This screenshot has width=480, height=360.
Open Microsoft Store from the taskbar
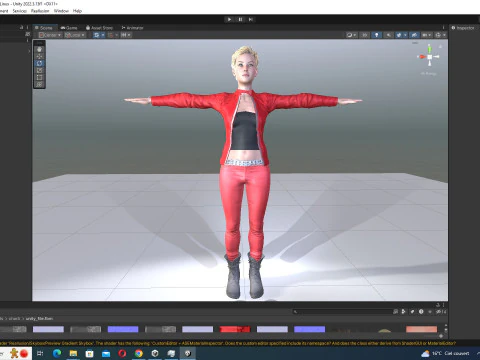pos(90,353)
